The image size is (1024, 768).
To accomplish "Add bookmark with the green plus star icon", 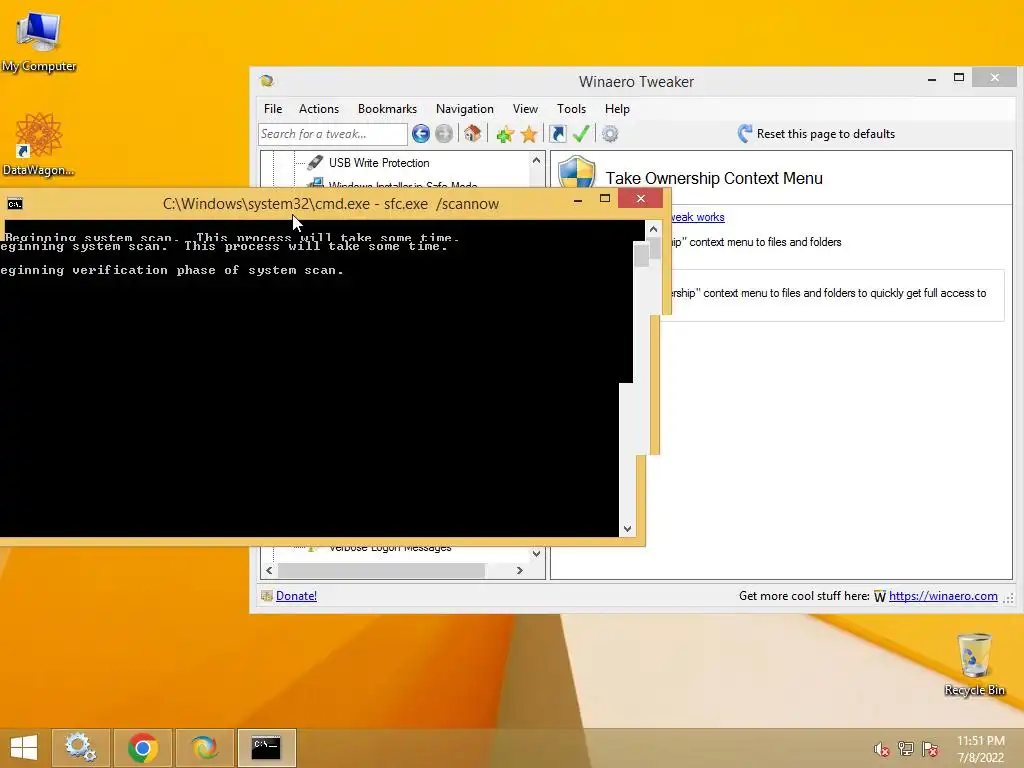I will pos(505,135).
